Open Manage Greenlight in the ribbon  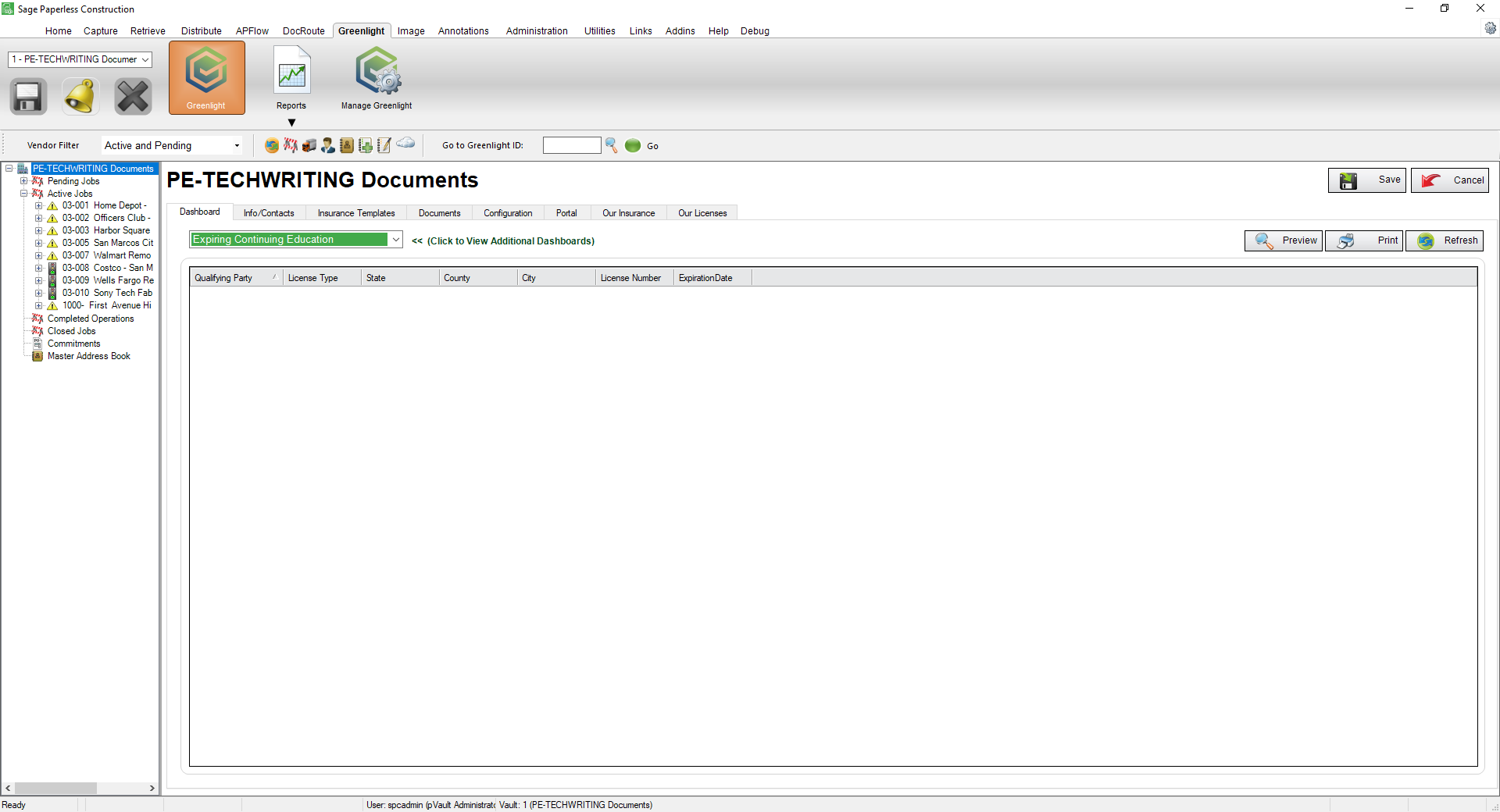point(377,78)
